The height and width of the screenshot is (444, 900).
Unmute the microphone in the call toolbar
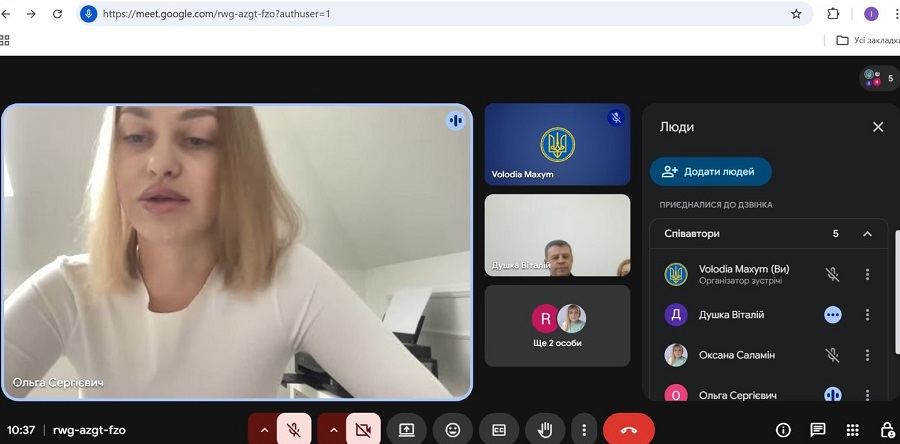click(294, 429)
